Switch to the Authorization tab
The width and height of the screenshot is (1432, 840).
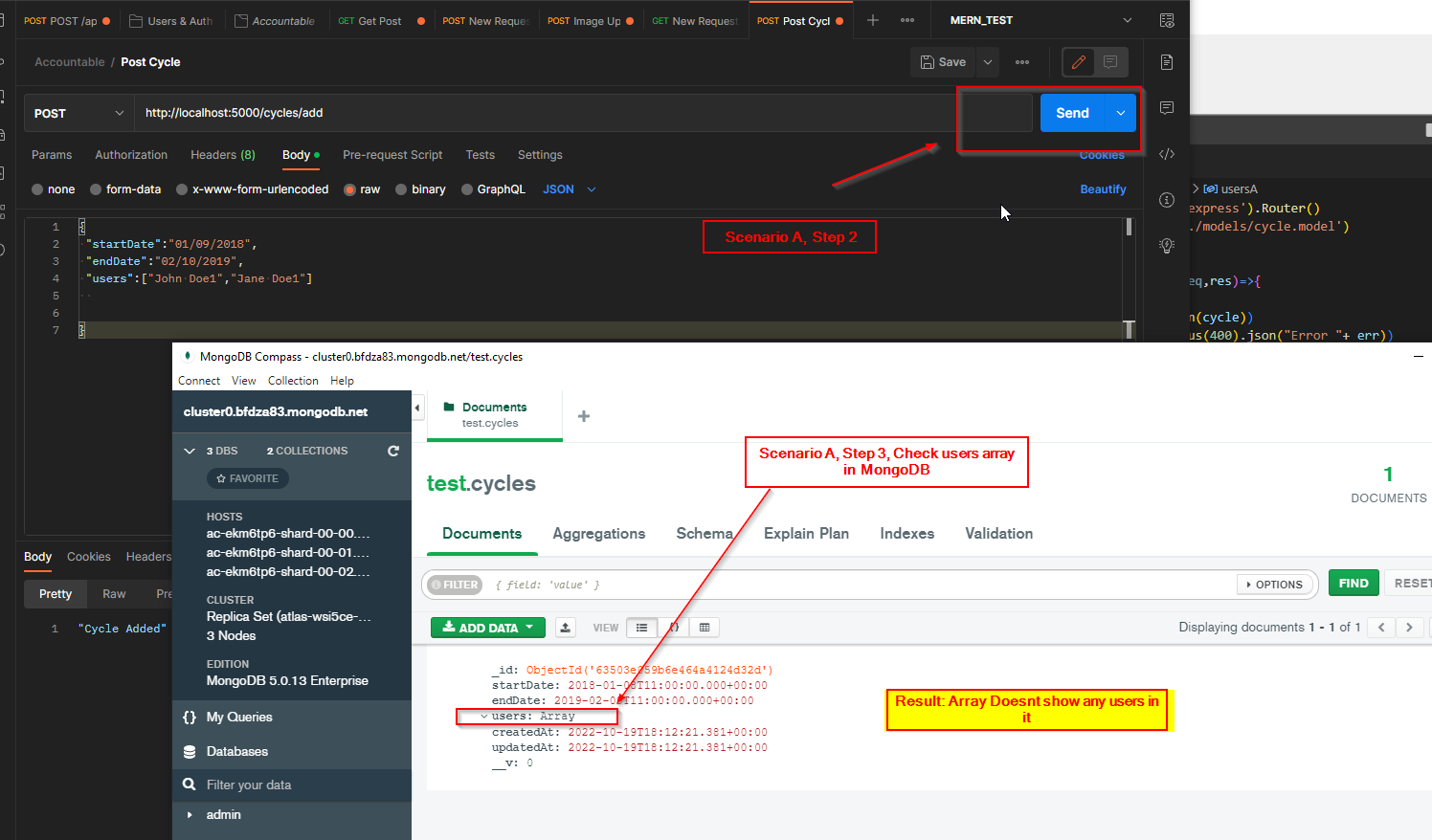(x=131, y=155)
